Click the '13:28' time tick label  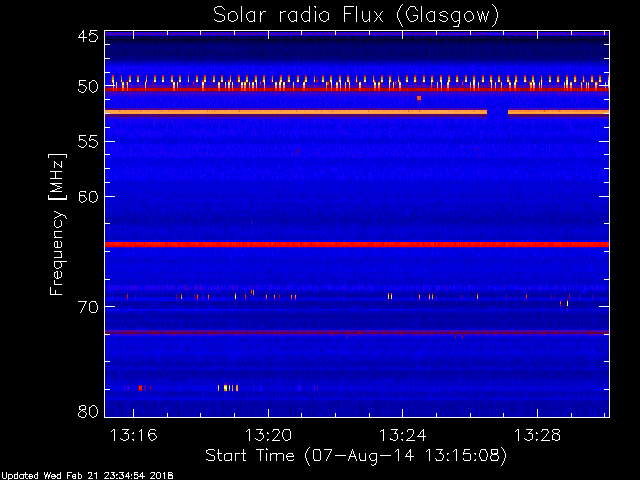point(537,435)
